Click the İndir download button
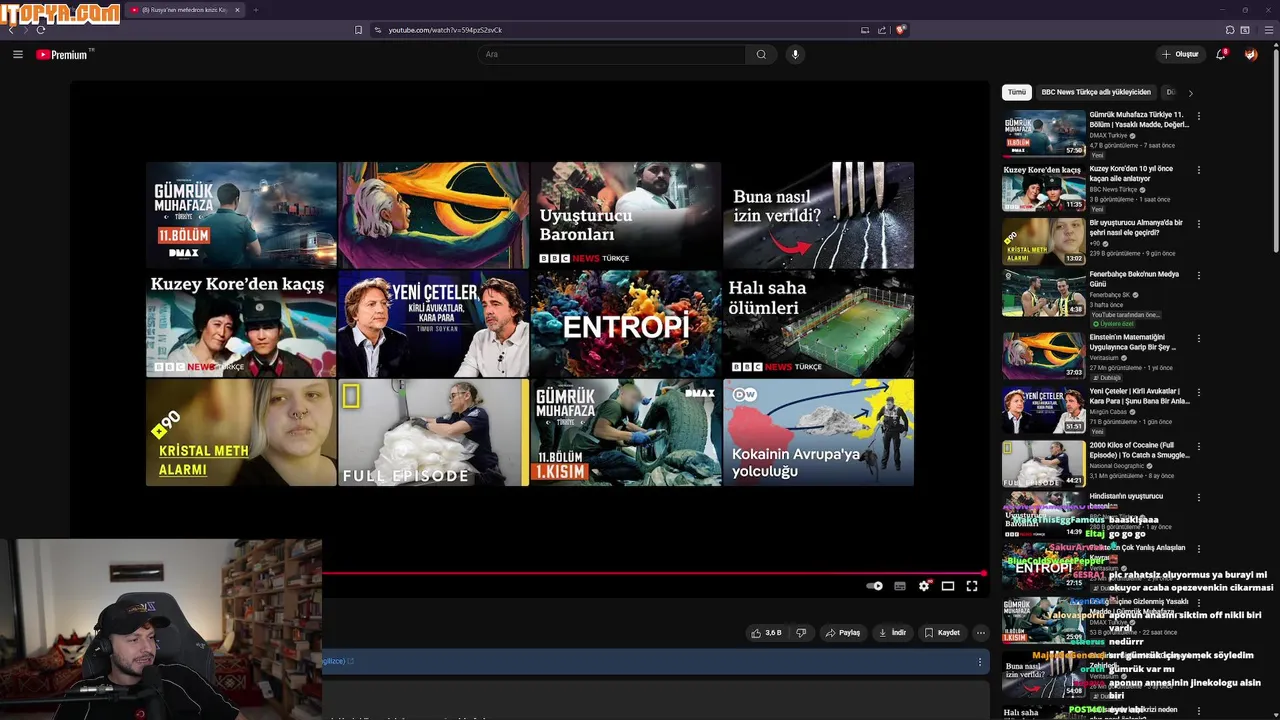Viewport: 1280px width, 720px height. [892, 633]
